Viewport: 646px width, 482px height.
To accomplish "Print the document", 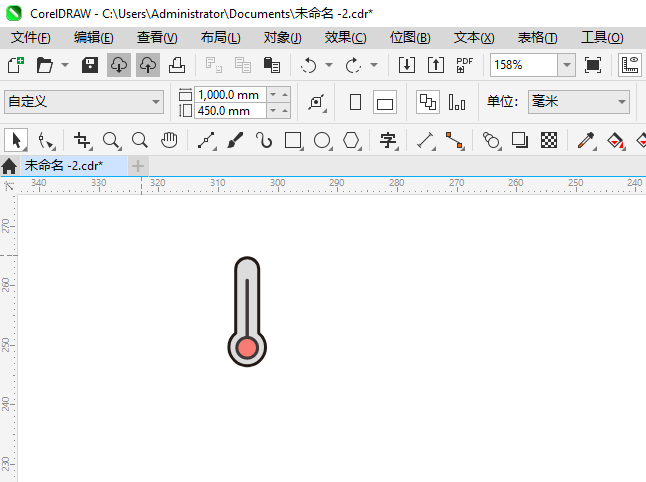I will (x=177, y=65).
